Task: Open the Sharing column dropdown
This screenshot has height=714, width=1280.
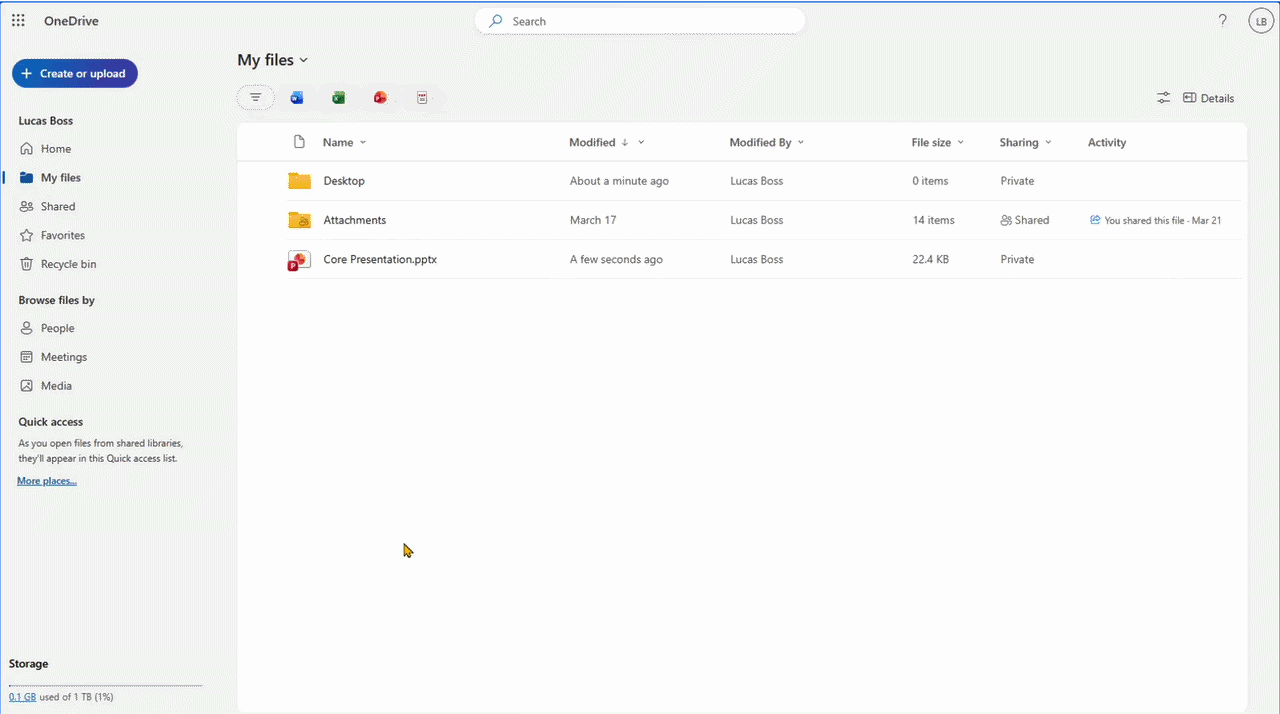Action: pos(1048,142)
